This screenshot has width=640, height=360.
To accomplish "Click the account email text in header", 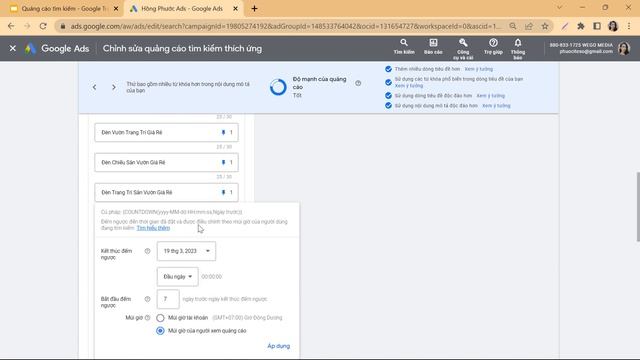I will point(586,52).
